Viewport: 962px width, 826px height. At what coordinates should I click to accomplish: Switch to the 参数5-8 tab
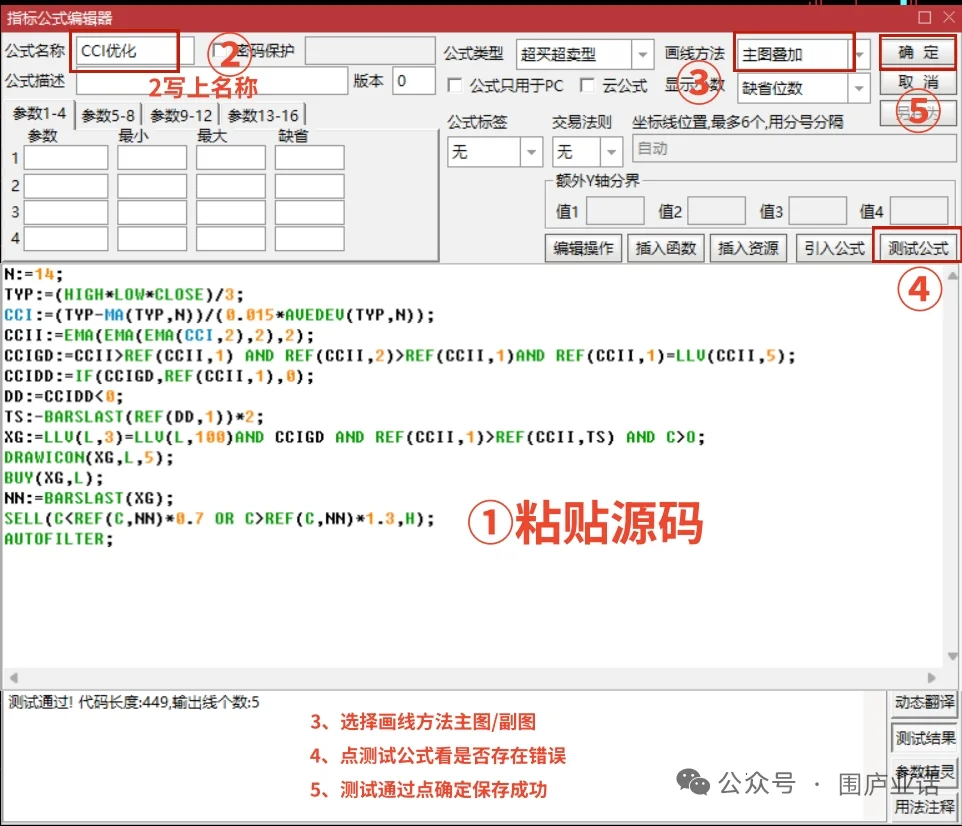106,114
